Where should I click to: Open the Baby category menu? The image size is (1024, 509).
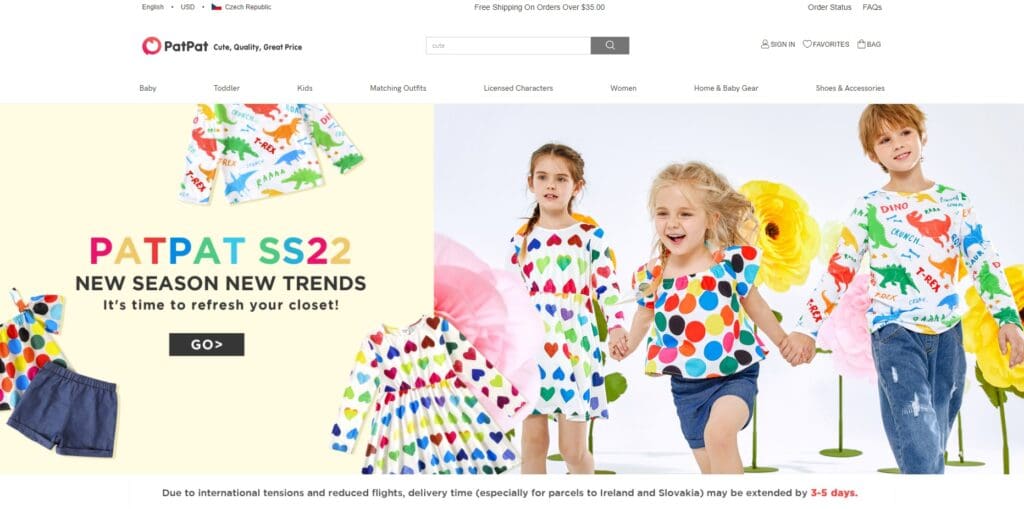[148, 88]
